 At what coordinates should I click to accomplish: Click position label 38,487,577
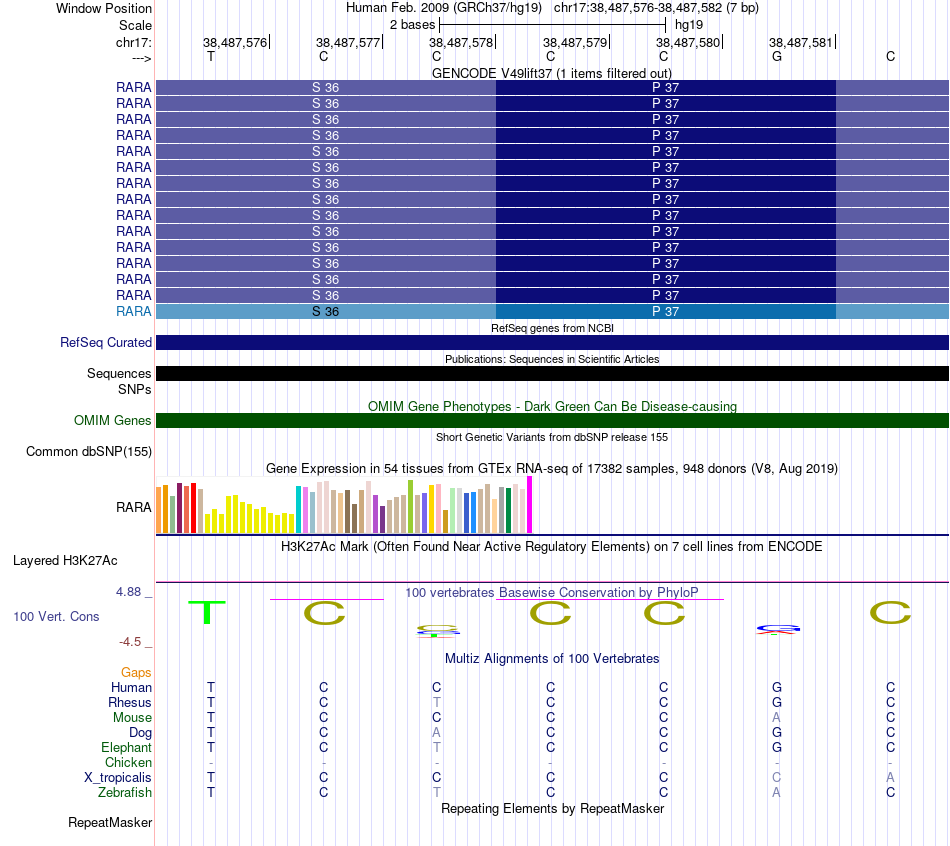click(348, 42)
